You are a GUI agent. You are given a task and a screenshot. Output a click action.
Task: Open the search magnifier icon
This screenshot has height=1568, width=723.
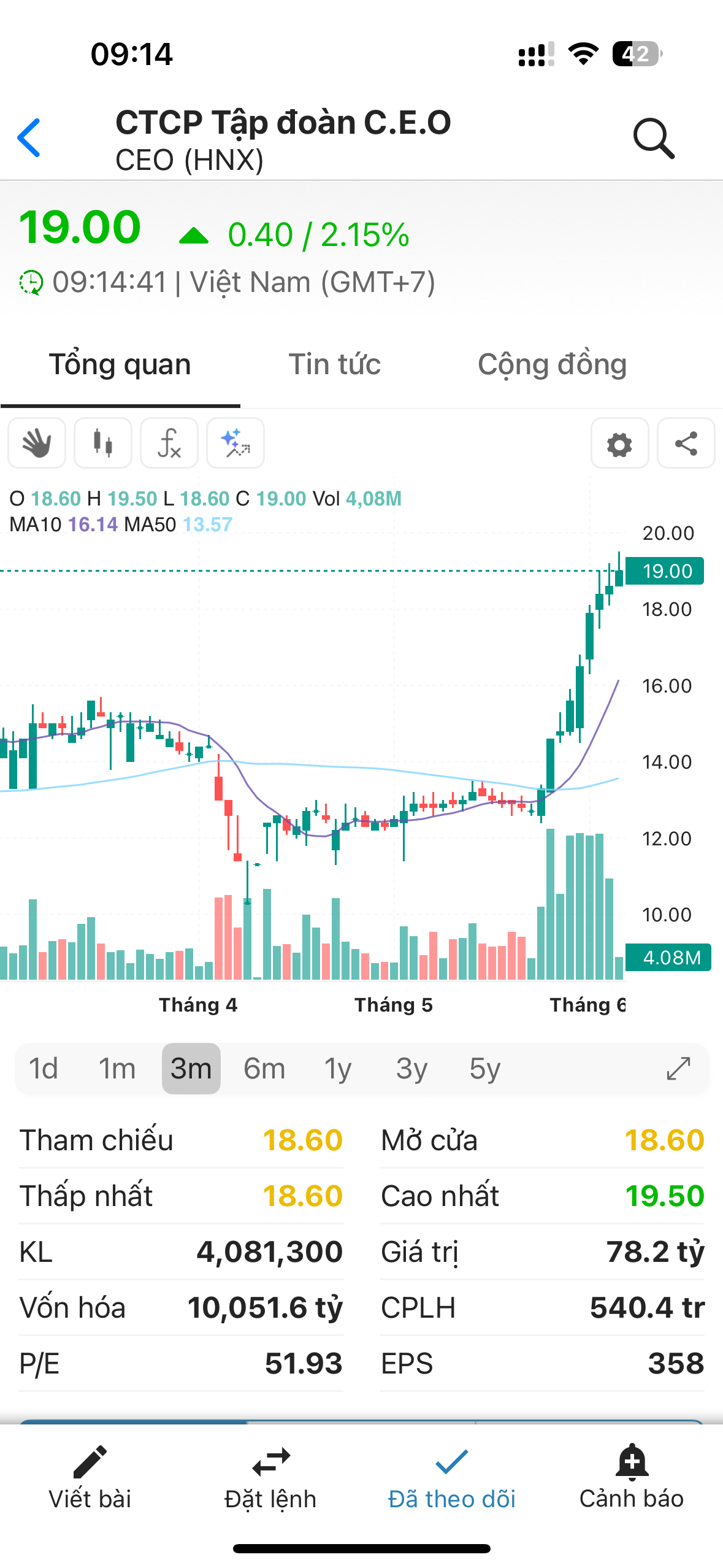pos(654,139)
